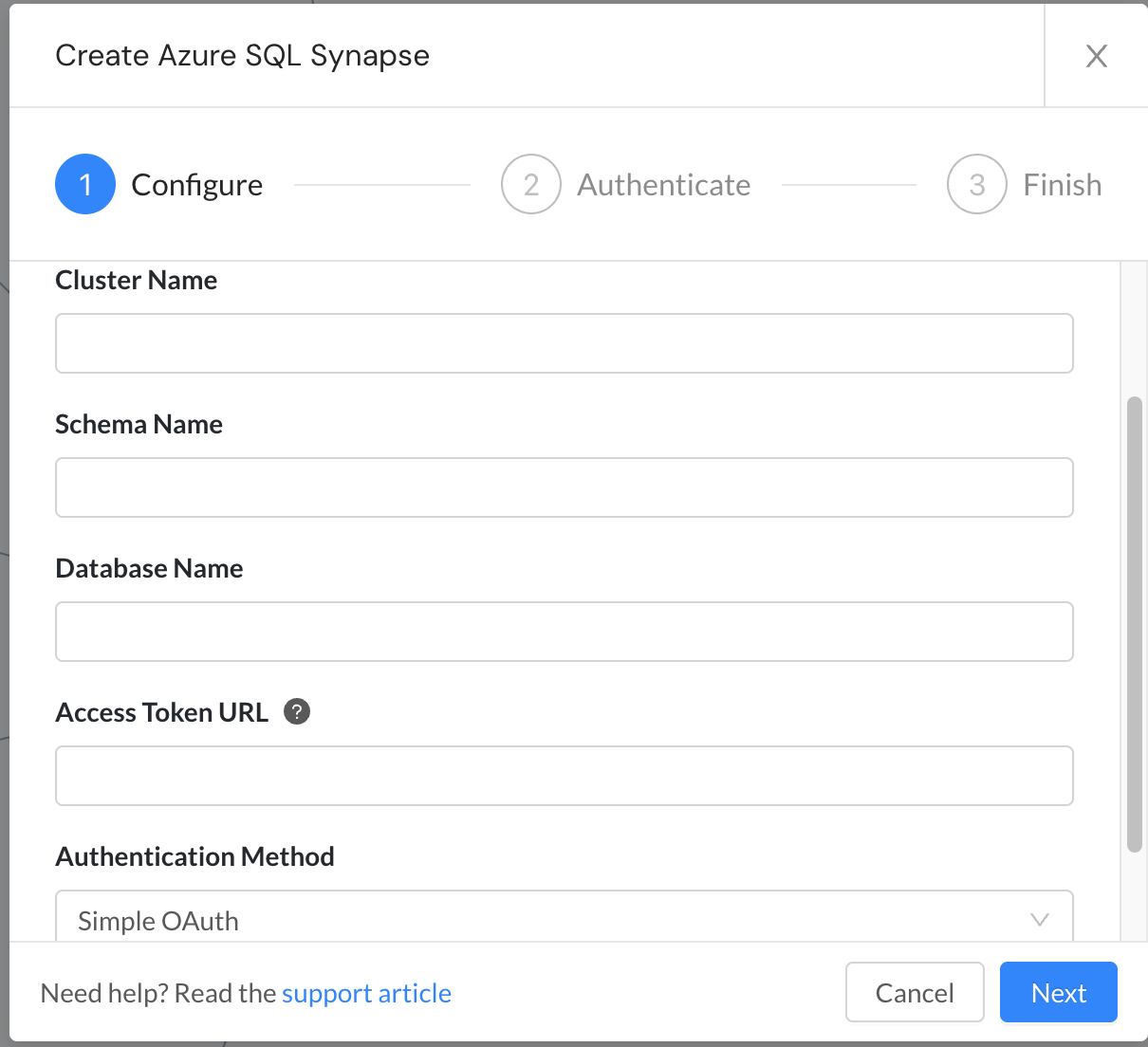Click the Simple OAuth dropdown chevron
Image resolution: width=1148 pixels, height=1047 pixels.
tap(1040, 920)
